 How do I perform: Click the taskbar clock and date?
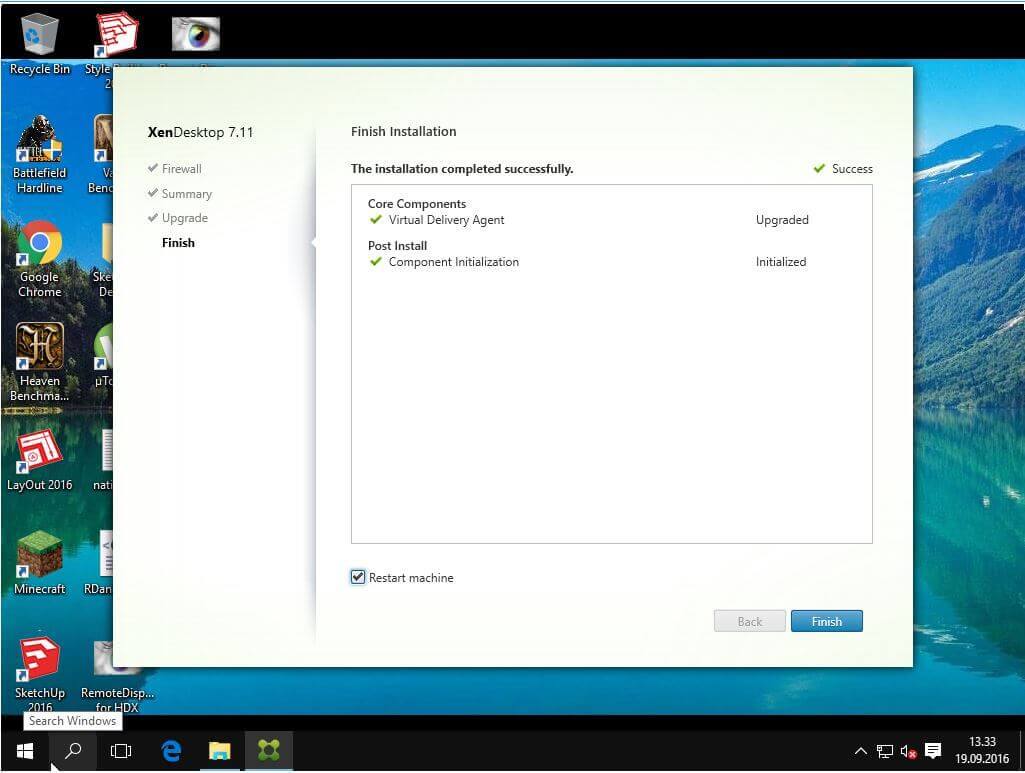point(982,750)
